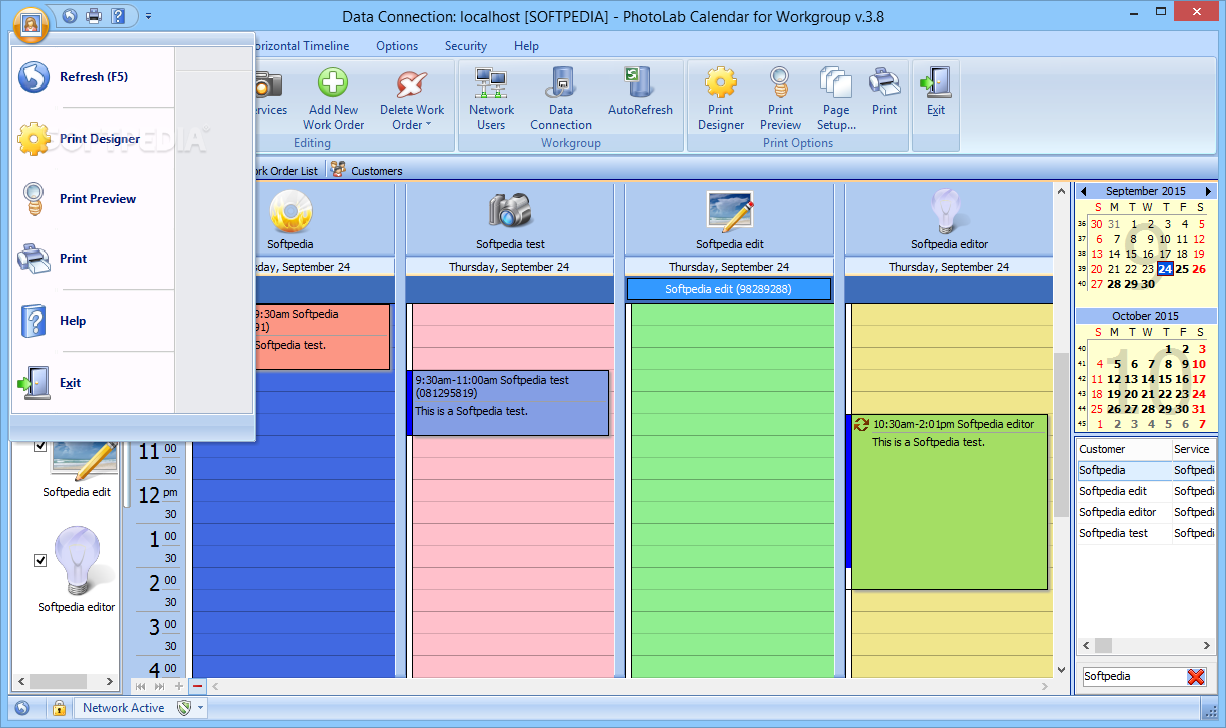Toggle AutoRefresh in Workgroup group
This screenshot has width=1226, height=728.
pos(640,92)
